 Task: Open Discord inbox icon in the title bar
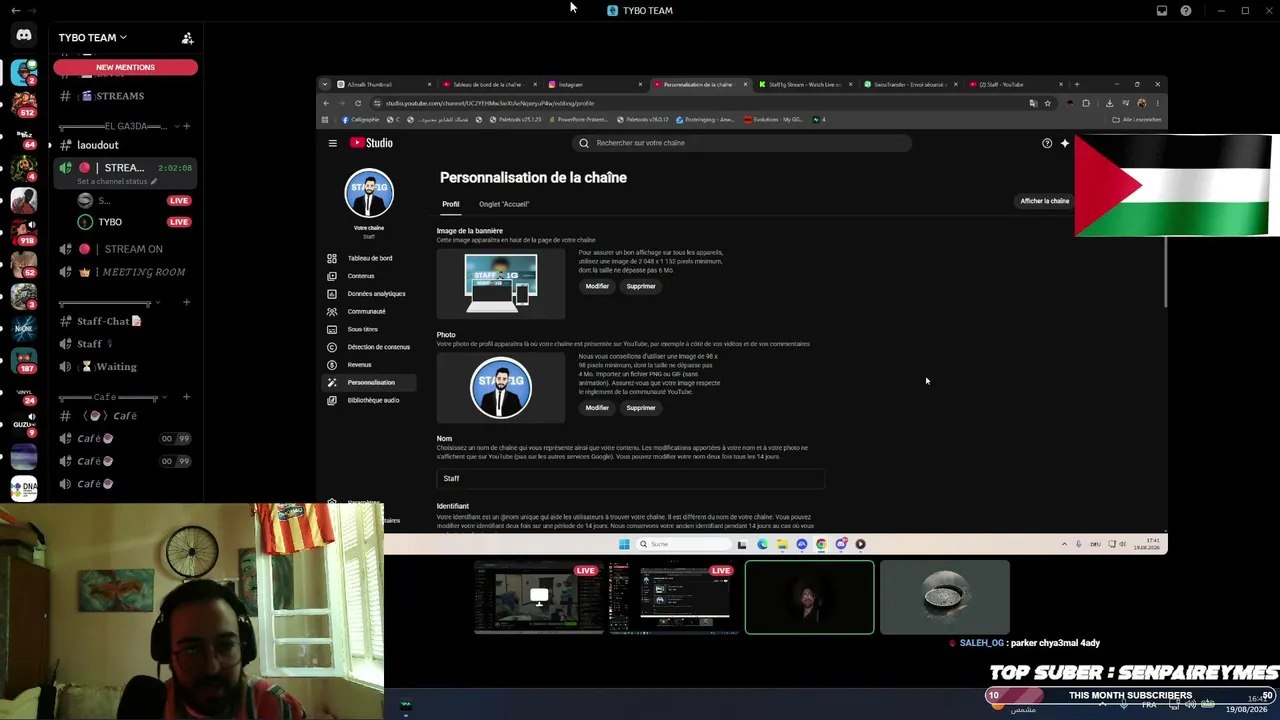click(1162, 11)
